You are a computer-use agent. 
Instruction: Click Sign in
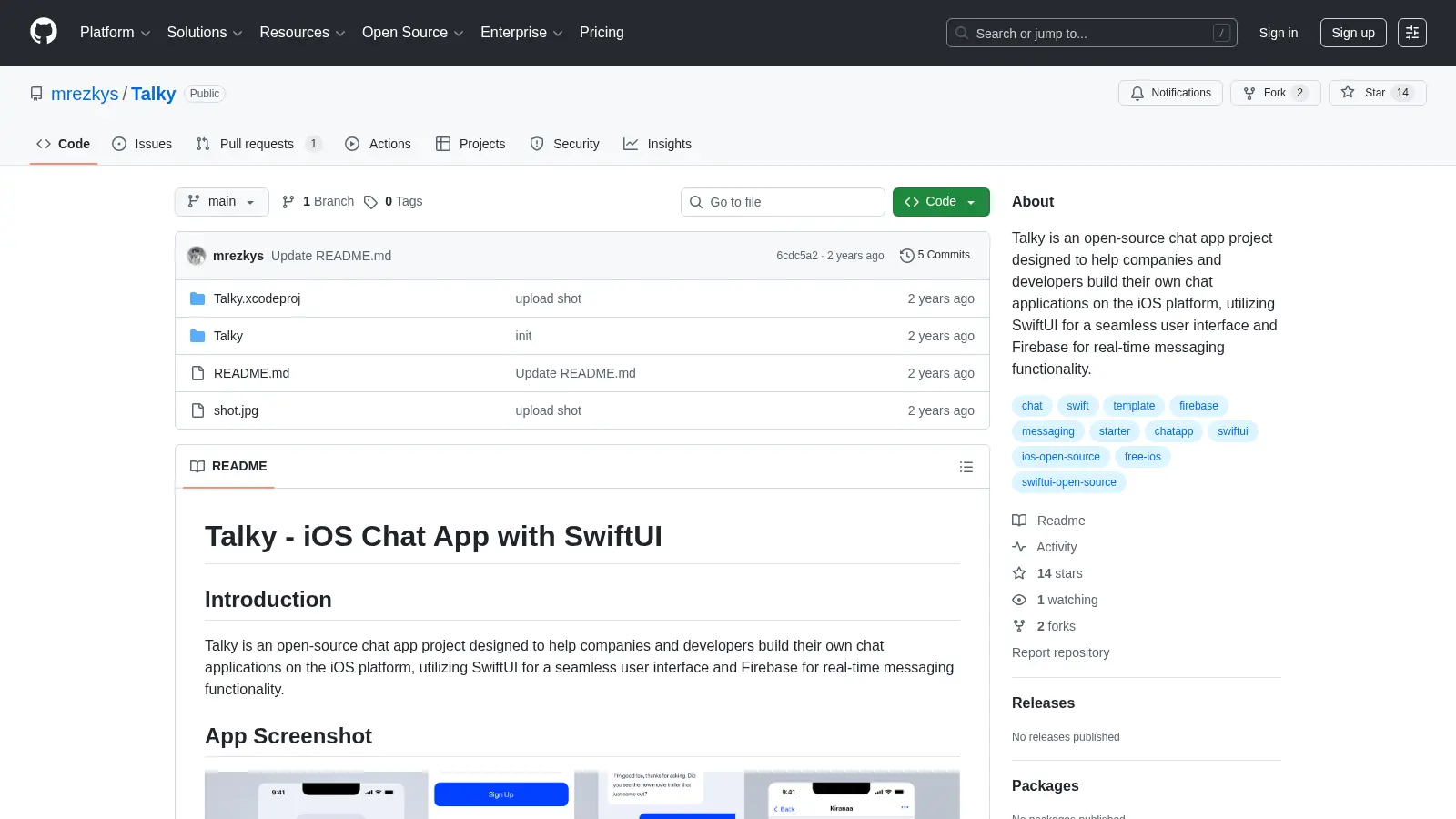1278,33
